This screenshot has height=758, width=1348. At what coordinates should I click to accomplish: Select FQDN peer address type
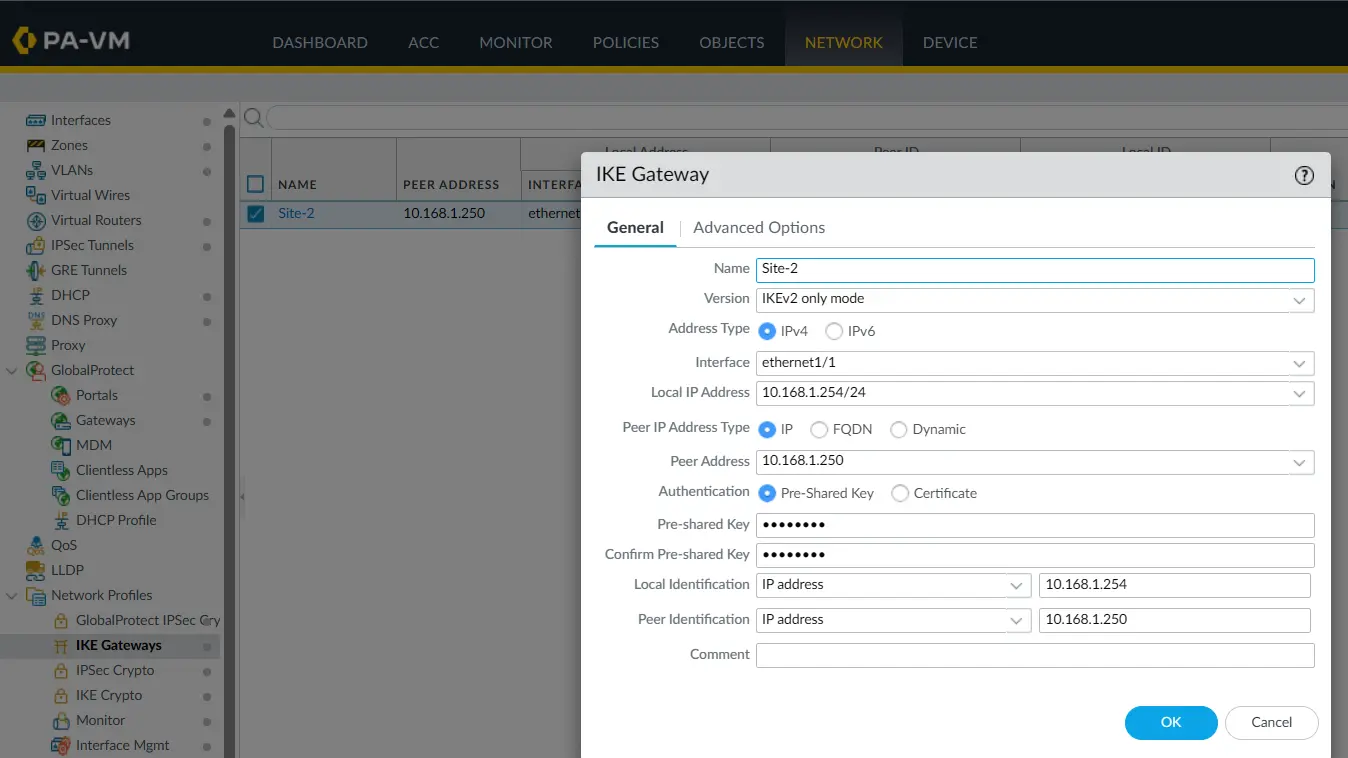[x=819, y=429]
